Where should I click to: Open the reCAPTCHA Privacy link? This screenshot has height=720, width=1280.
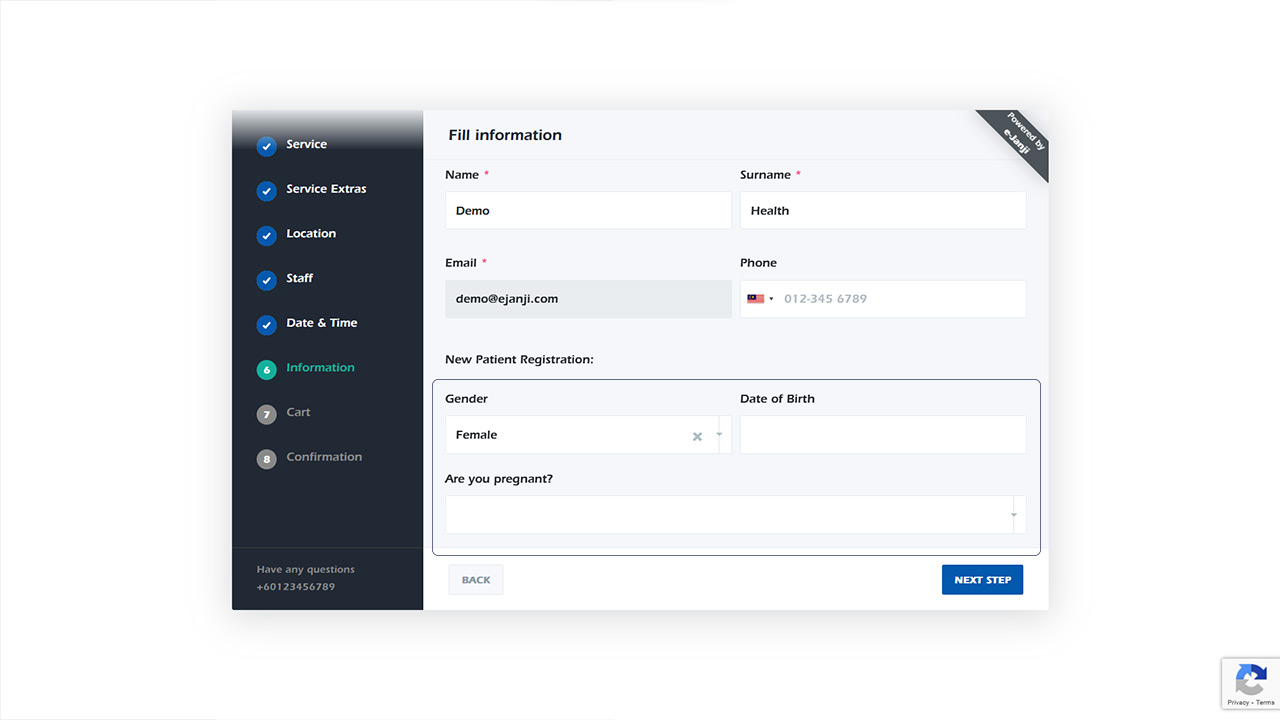[1239, 703]
